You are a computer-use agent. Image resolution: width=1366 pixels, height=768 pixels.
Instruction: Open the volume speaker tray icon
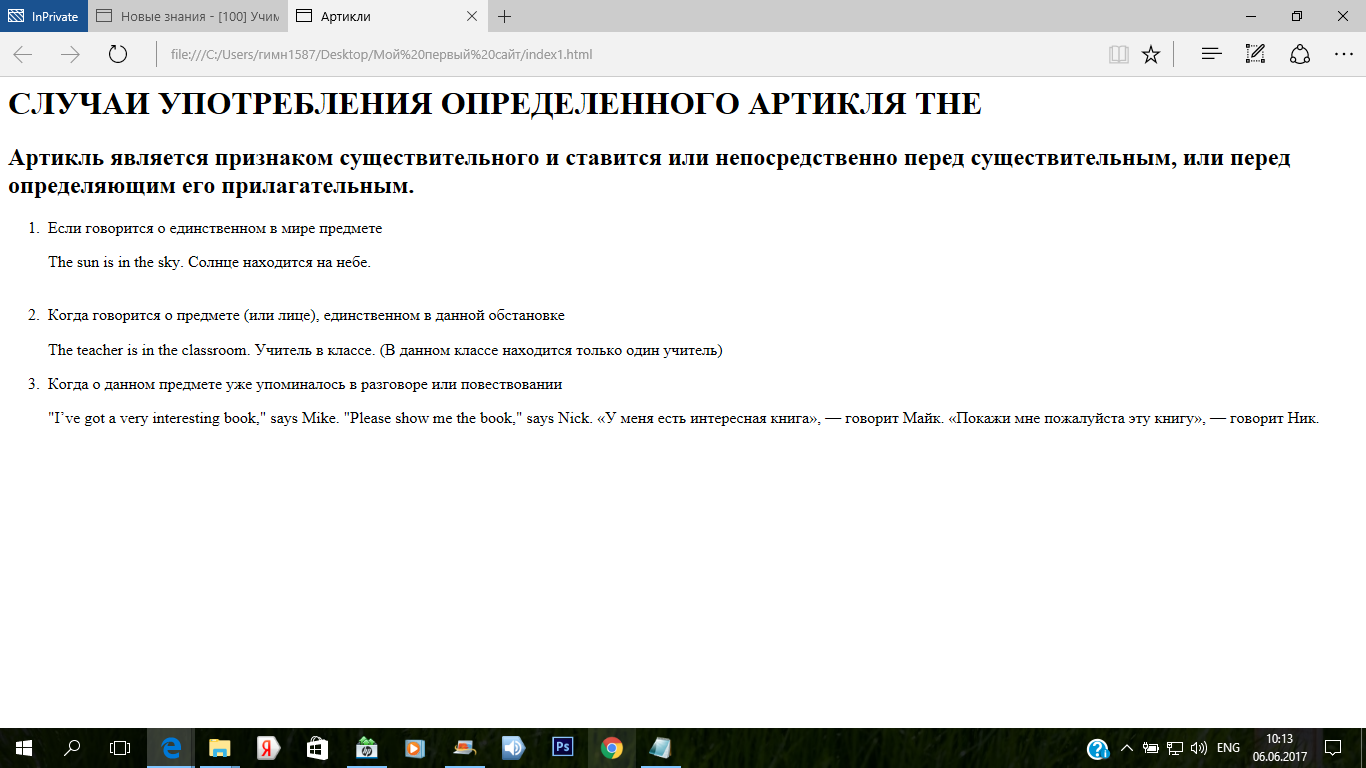click(x=1200, y=748)
